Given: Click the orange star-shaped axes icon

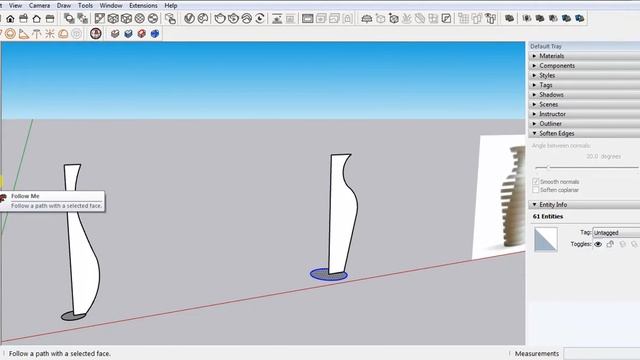Looking at the screenshot, I should point(50,33).
